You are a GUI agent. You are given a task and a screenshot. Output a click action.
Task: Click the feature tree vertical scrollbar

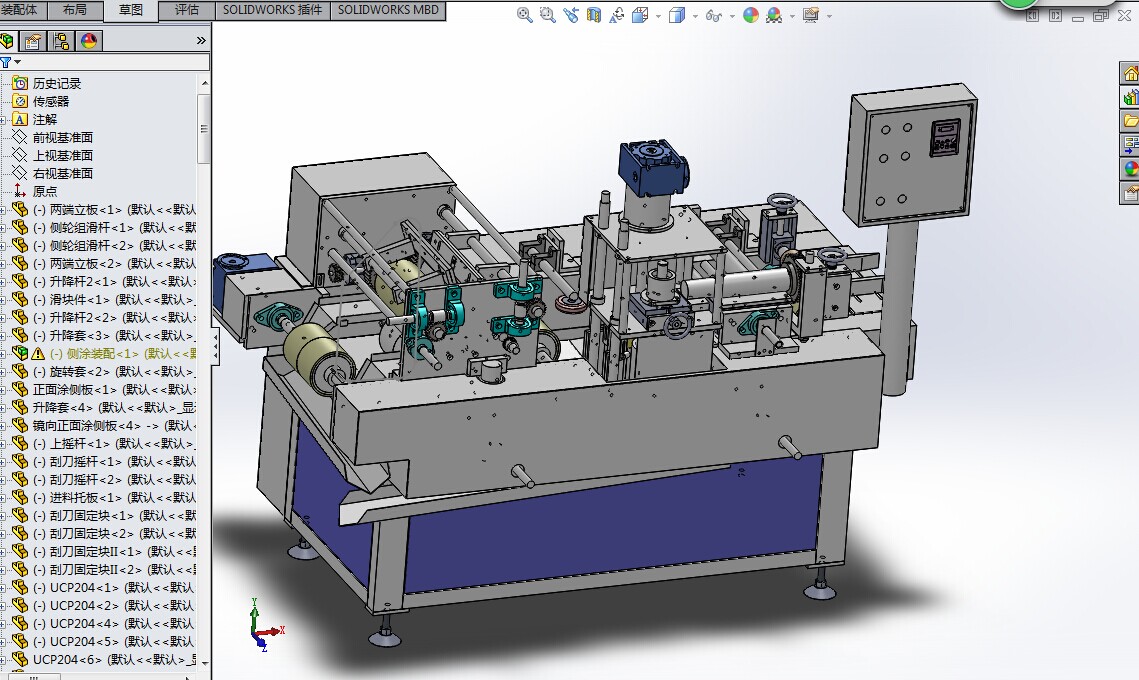(x=204, y=128)
